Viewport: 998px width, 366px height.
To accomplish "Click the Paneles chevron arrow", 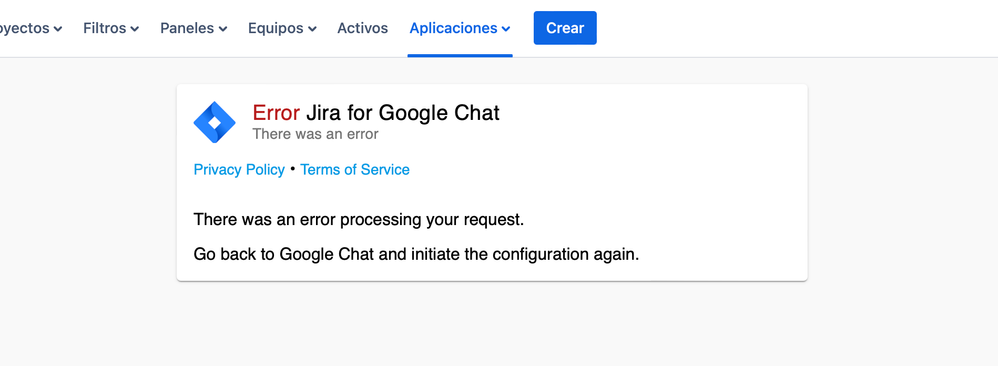I will tap(223, 29).
